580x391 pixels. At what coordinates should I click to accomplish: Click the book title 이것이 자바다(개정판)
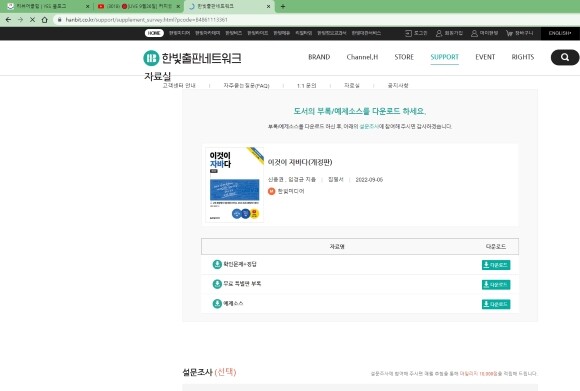[300, 162]
